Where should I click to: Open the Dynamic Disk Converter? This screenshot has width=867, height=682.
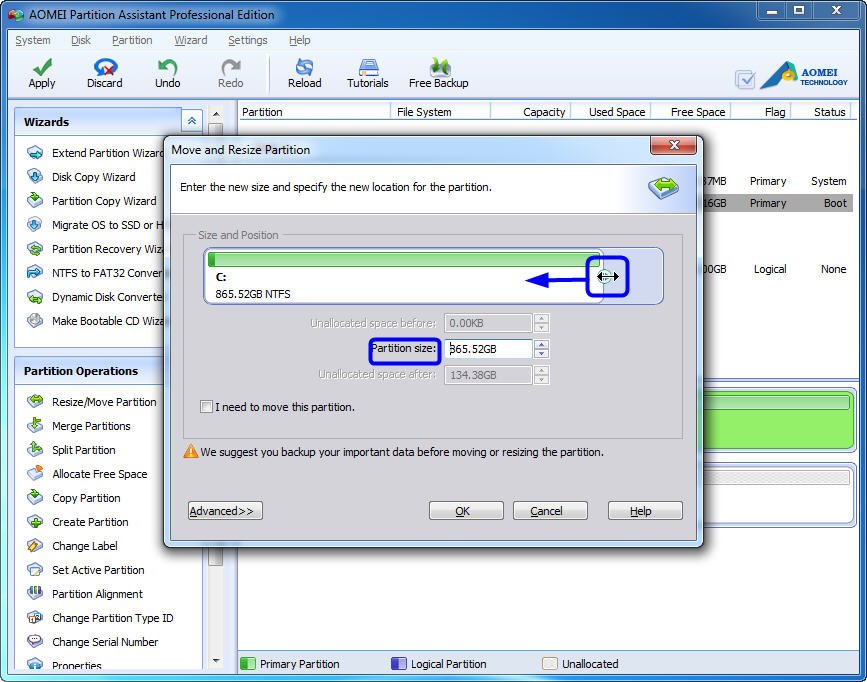(x=95, y=297)
